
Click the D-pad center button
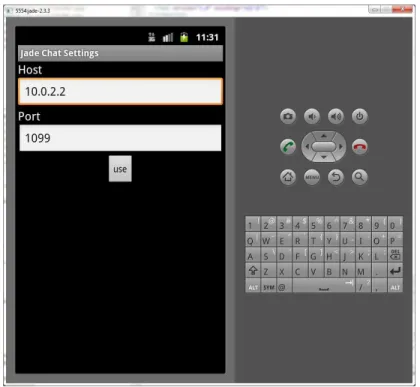pyautogui.click(x=324, y=147)
